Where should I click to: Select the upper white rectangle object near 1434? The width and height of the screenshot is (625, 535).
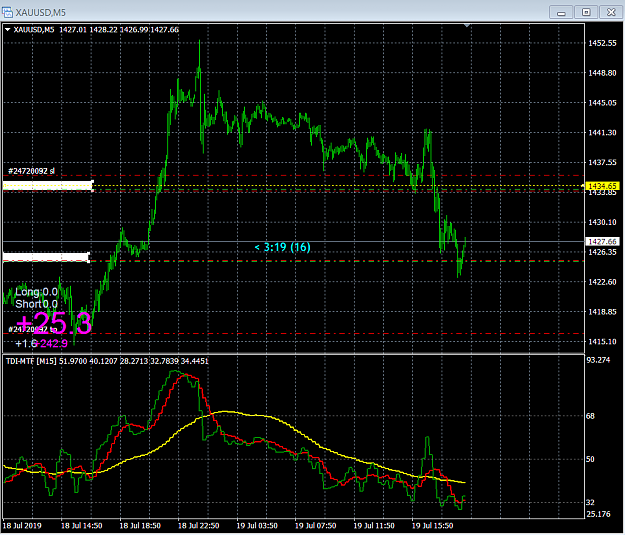click(48, 186)
